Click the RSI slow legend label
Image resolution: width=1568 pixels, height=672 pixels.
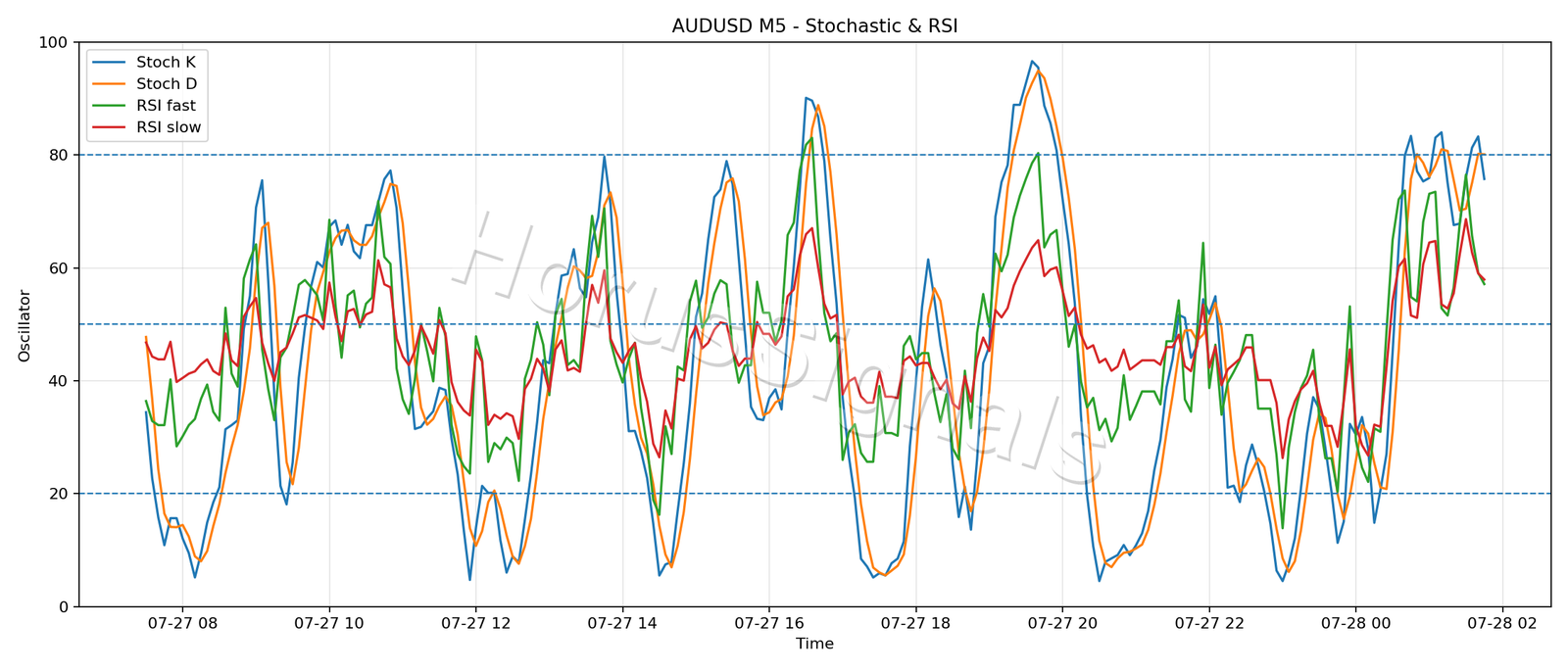[169, 127]
